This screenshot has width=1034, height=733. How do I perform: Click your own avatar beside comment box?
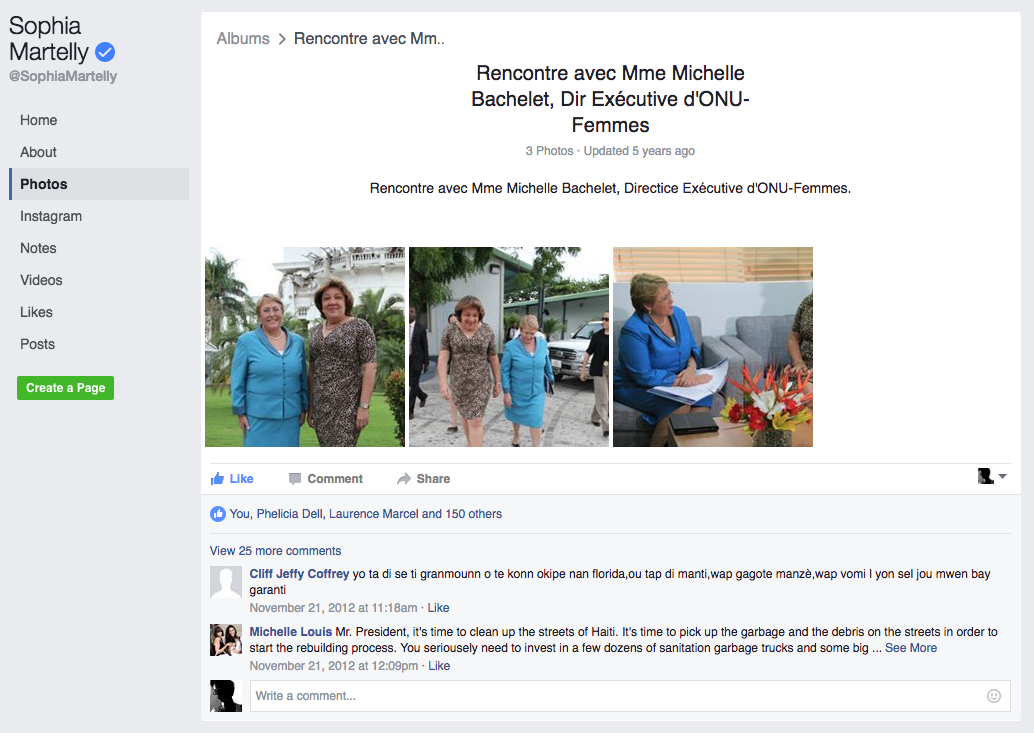226,696
